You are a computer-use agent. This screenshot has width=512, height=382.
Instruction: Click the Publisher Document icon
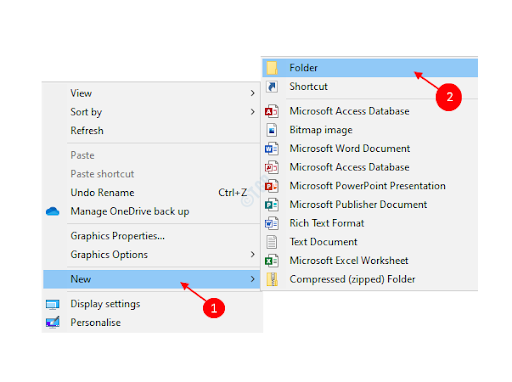tap(272, 205)
